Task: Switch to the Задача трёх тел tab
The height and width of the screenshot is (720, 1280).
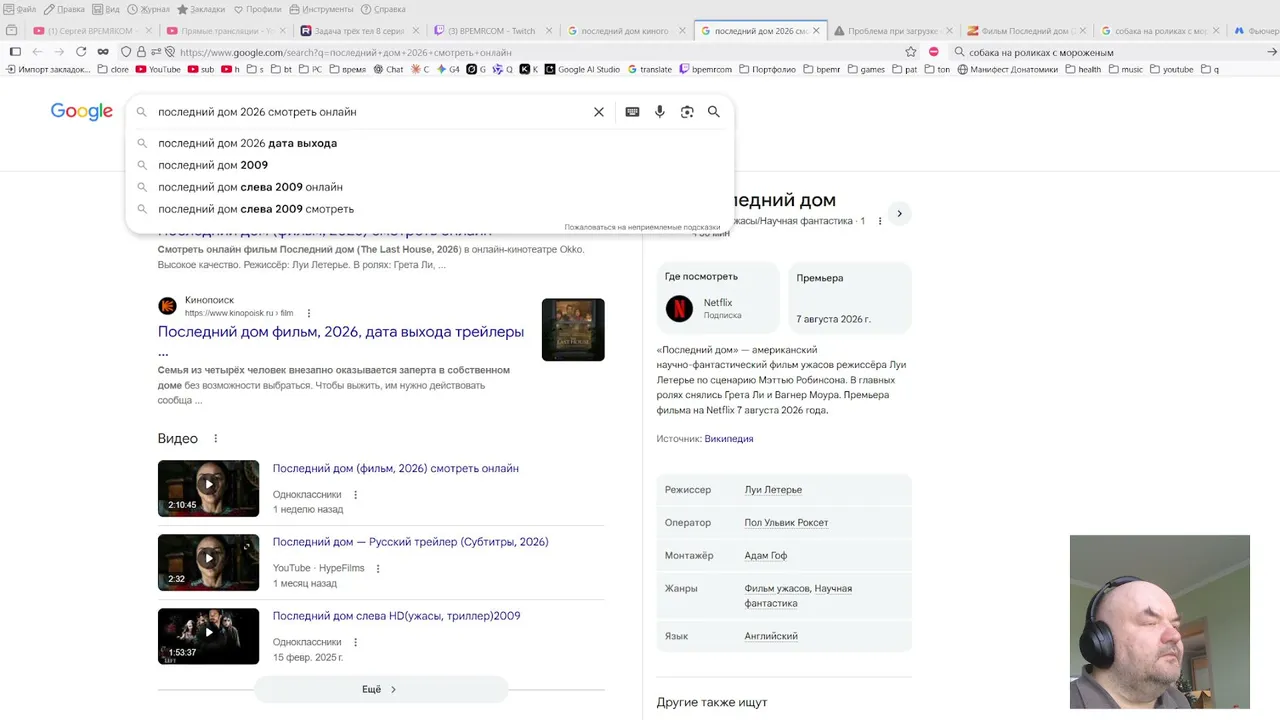Action: [x=358, y=31]
